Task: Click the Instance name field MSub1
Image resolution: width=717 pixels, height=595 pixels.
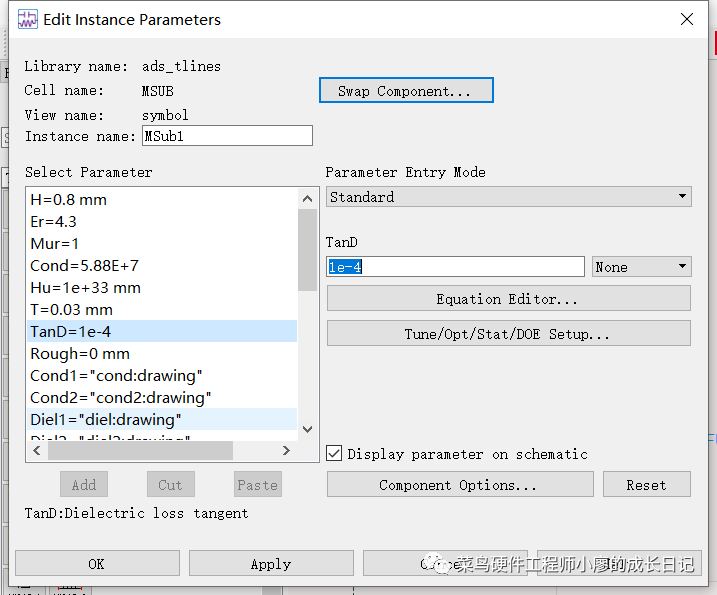Action: click(x=227, y=136)
